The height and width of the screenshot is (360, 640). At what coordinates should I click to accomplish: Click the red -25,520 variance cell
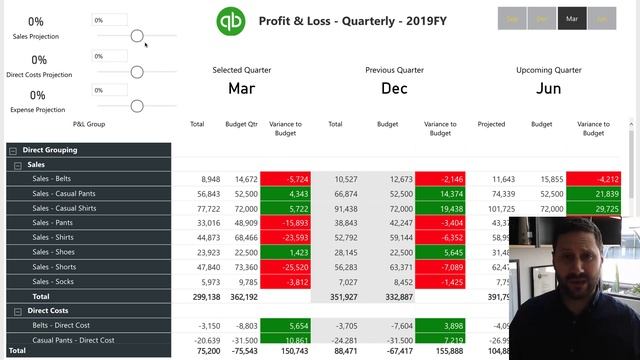click(x=285, y=267)
